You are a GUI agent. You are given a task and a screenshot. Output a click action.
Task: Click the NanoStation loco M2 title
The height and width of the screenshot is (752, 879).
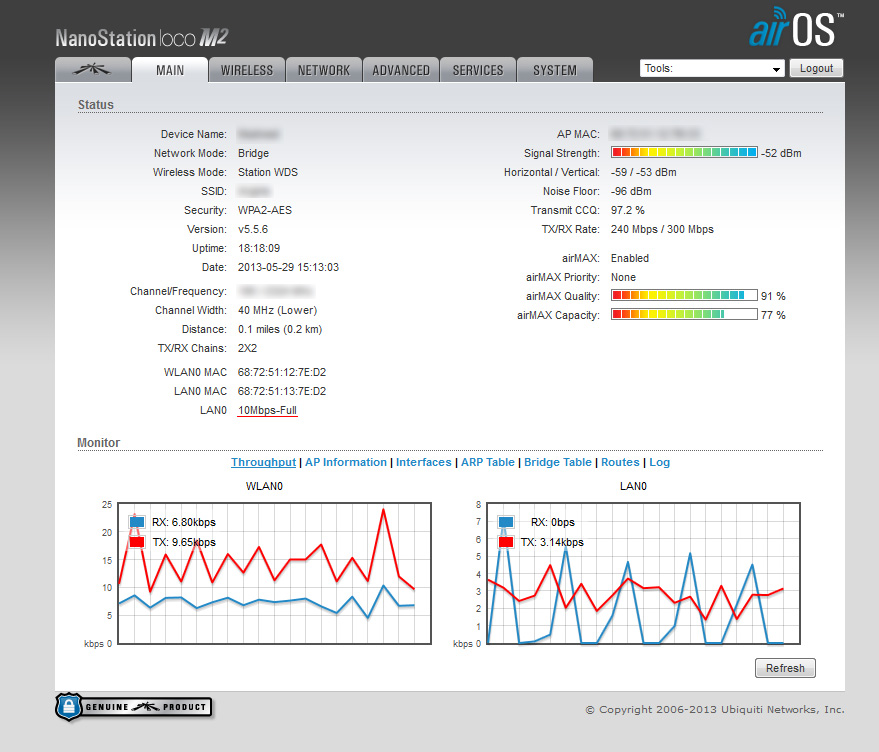142,38
